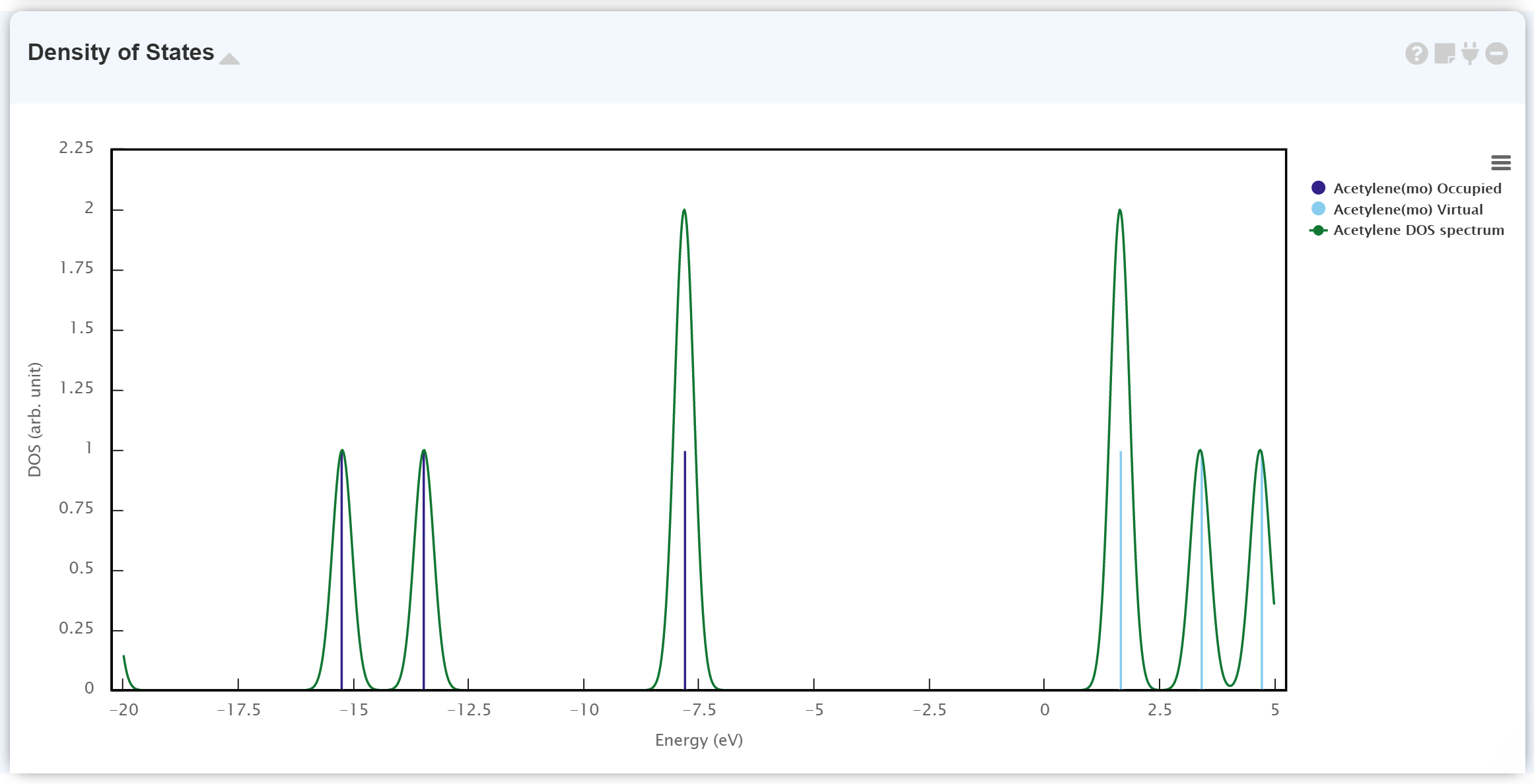Image resolution: width=1534 pixels, height=784 pixels.
Task: Click the virtual orbital line near 3.4 eV
Action: [1201, 594]
